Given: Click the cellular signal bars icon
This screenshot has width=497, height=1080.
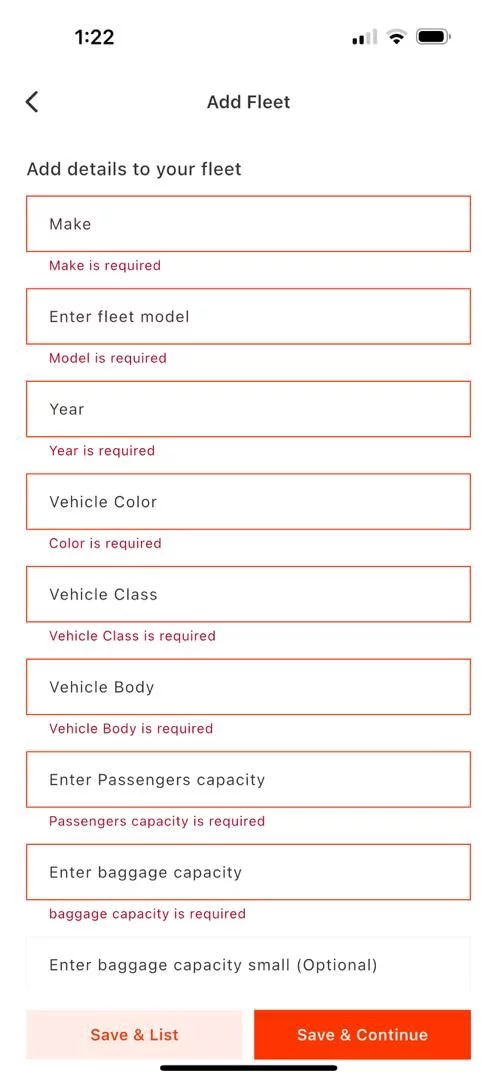Looking at the screenshot, I should click(x=364, y=38).
